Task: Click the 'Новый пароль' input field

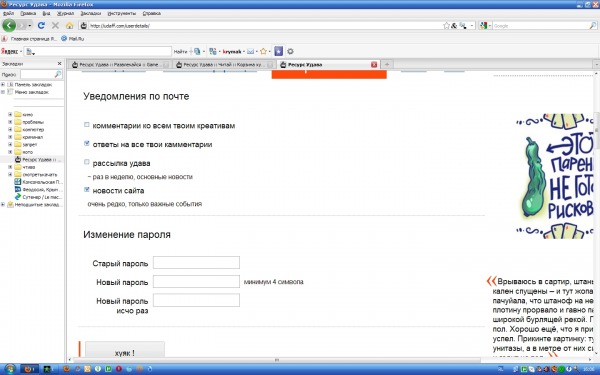Action: 196,281
